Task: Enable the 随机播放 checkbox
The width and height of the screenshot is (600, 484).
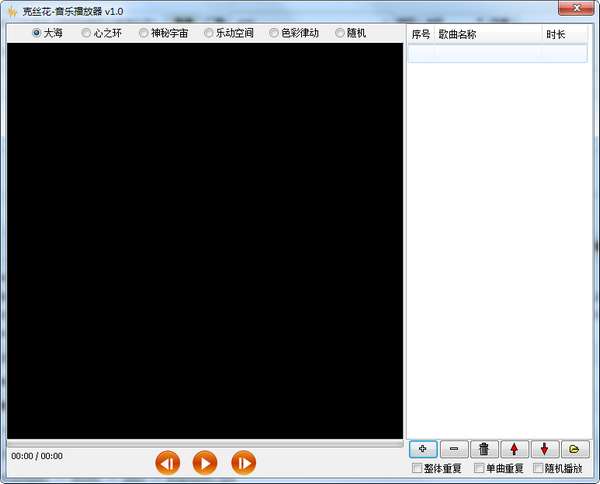Action: tap(538, 468)
